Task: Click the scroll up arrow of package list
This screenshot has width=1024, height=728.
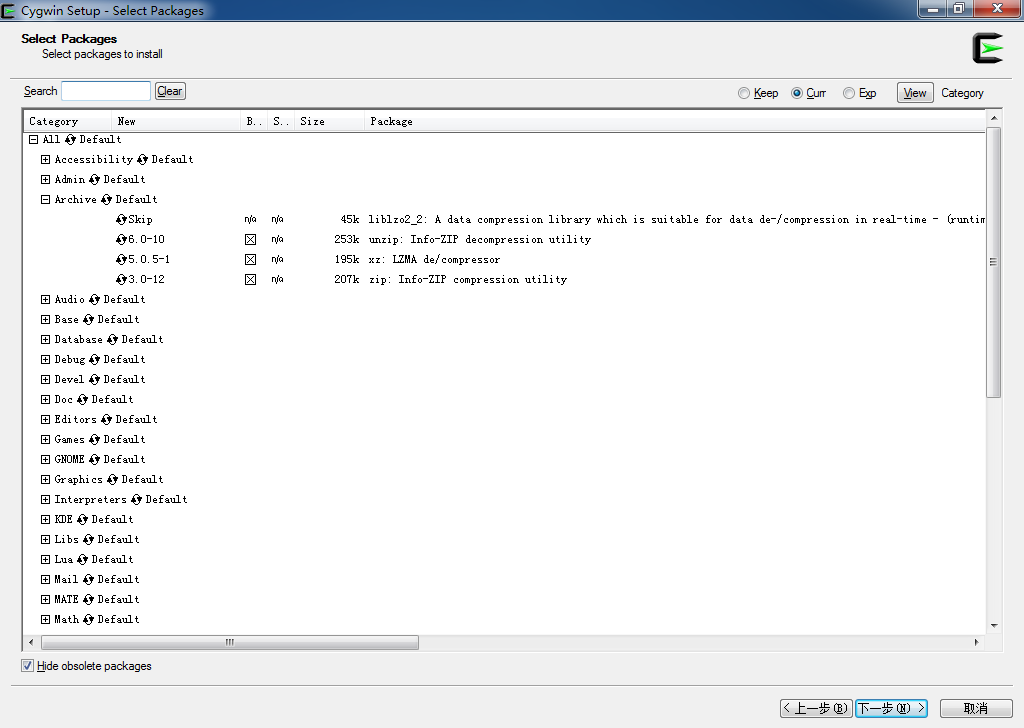Action: point(993,118)
